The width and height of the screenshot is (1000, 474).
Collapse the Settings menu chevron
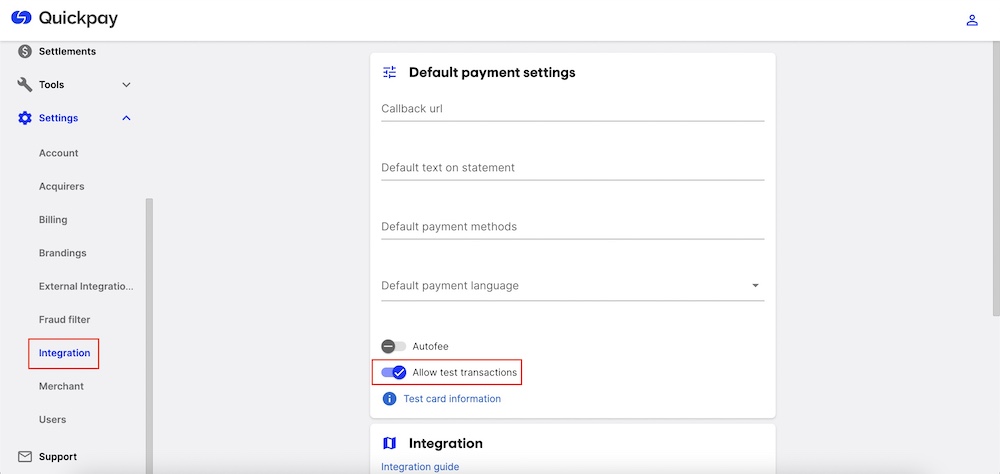[126, 118]
